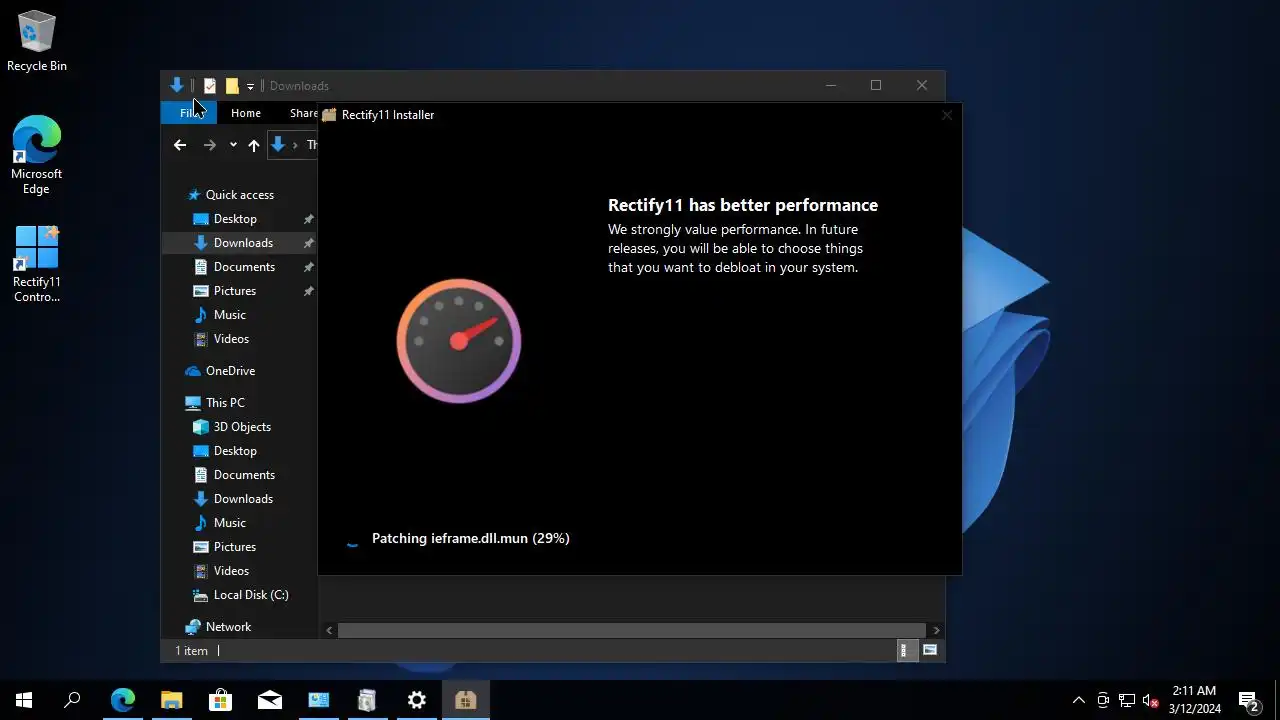Open Downloads under This PC

pyautogui.click(x=243, y=499)
